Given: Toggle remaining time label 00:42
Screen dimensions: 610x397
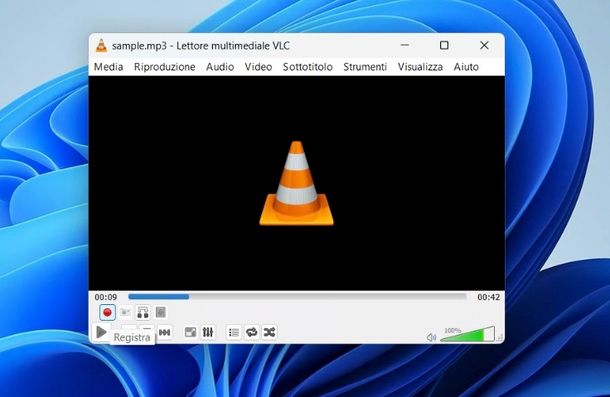Looking at the screenshot, I should coord(489,297).
